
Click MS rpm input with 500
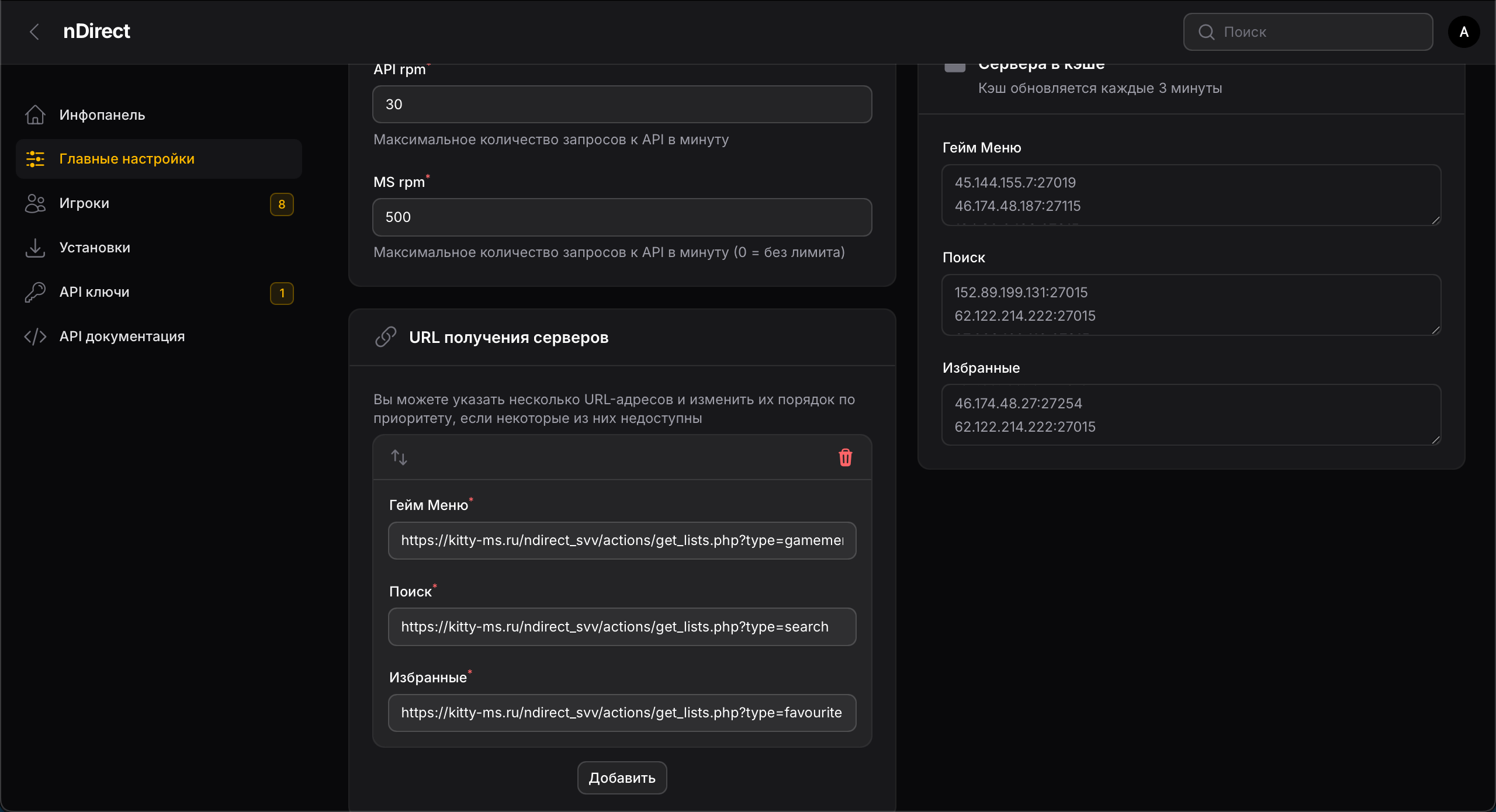(622, 217)
